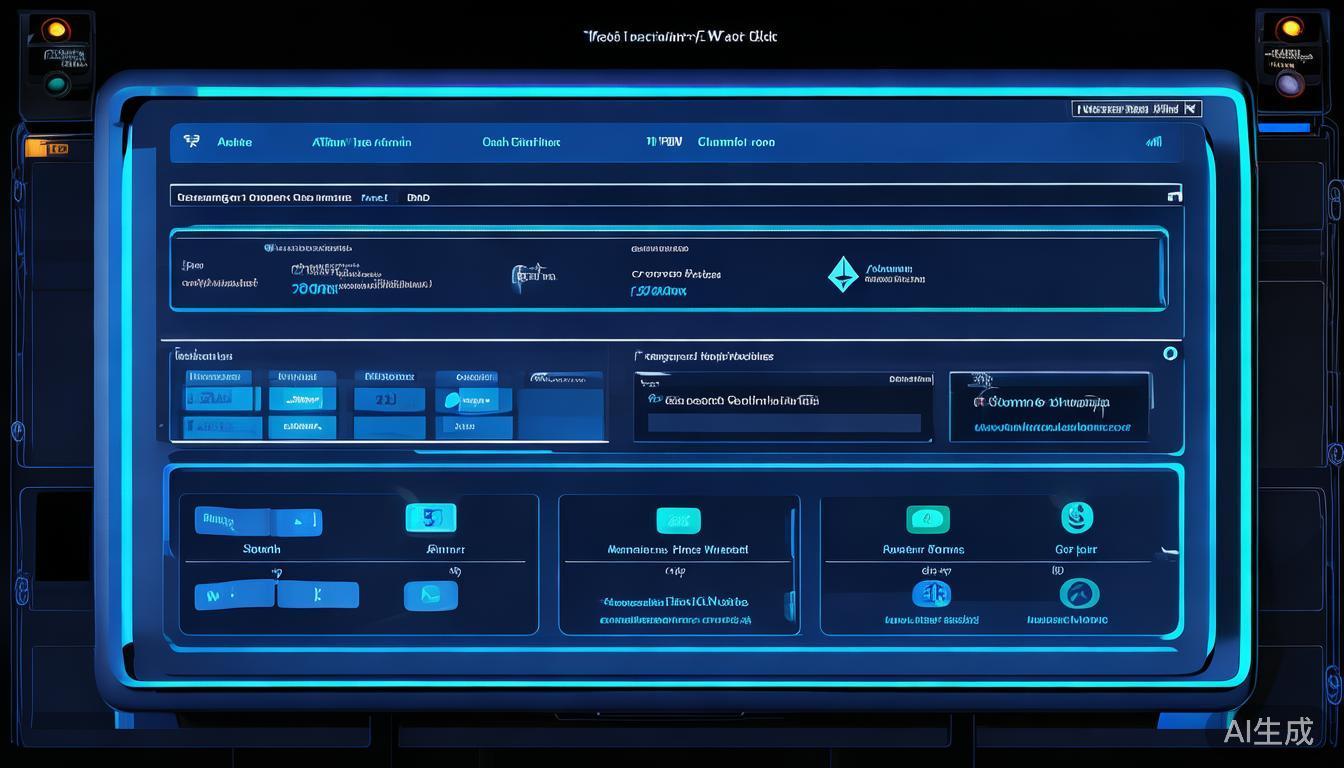This screenshot has width=1344, height=768.
Task: Click the dark input field in the middle panel
Action: (784, 423)
